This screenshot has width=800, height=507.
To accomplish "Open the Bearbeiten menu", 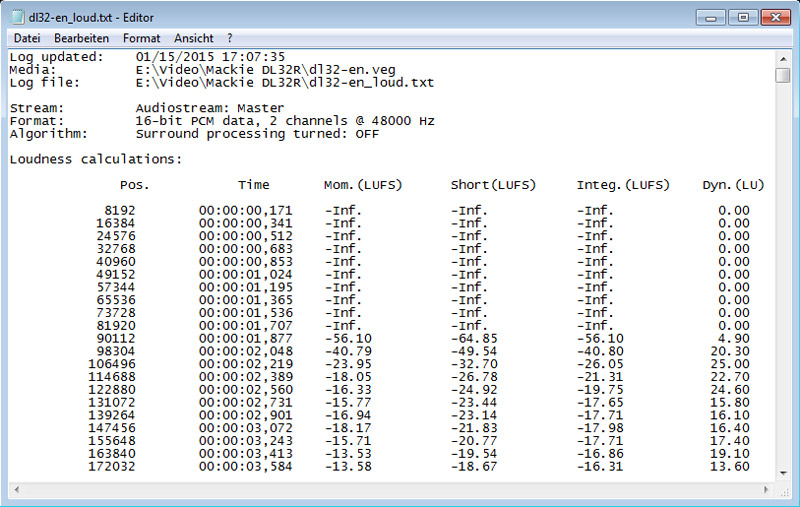I will coord(80,38).
